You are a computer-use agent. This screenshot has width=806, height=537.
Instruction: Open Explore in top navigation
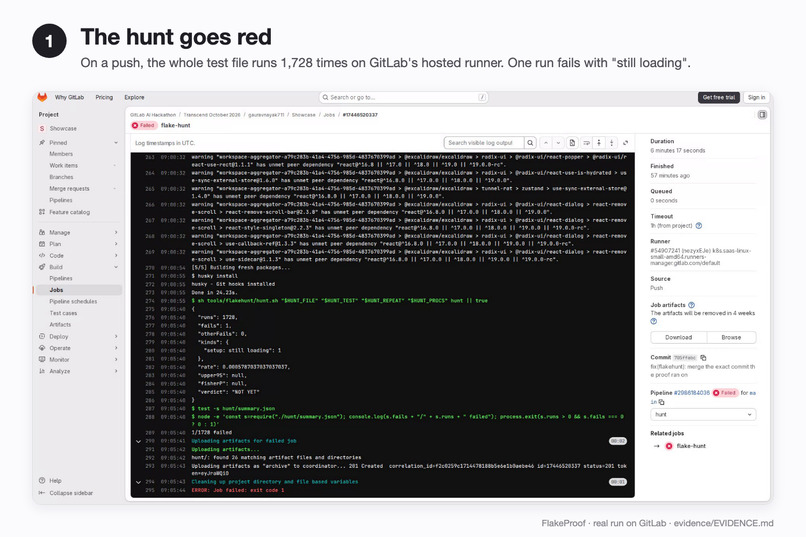134,97
